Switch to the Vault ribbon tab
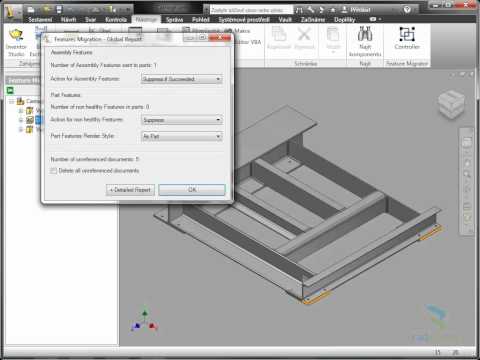The height and width of the screenshot is (360, 480). (285, 20)
